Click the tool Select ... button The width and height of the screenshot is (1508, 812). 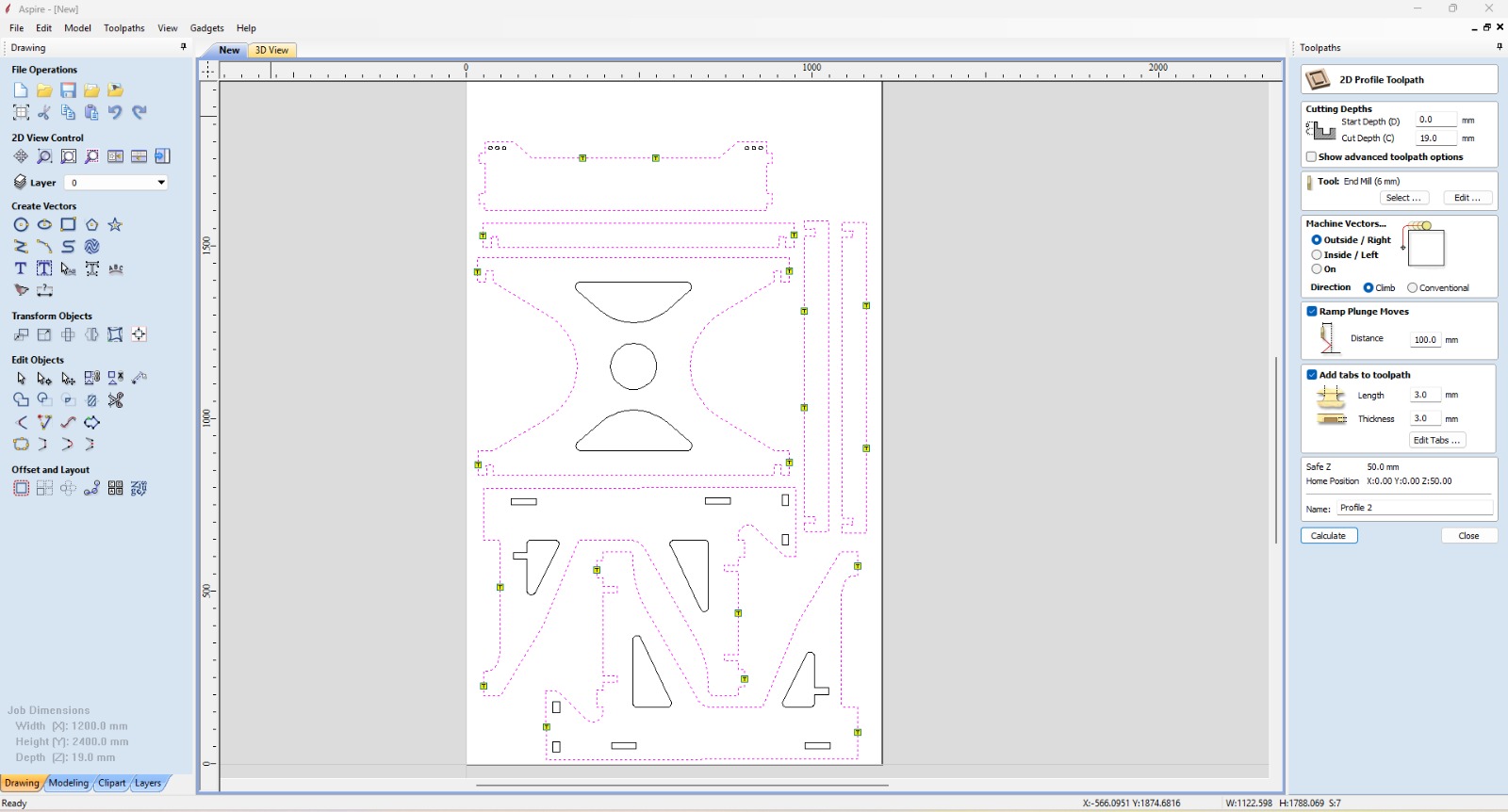pos(1404,198)
